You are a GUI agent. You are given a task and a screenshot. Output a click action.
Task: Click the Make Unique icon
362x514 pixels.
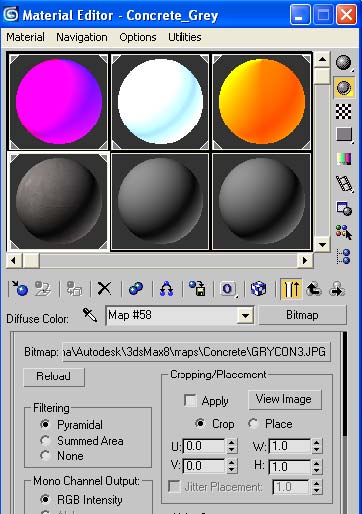[x=166, y=289]
